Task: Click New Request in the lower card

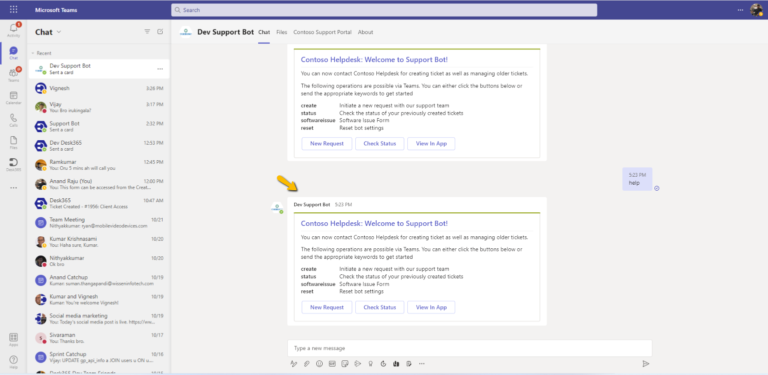Action: (326, 307)
